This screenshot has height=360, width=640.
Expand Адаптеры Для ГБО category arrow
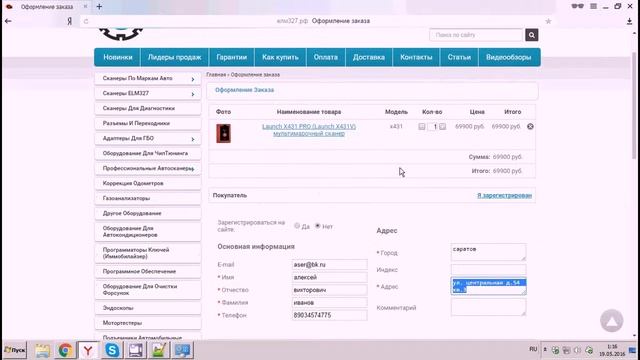[x=193, y=139]
